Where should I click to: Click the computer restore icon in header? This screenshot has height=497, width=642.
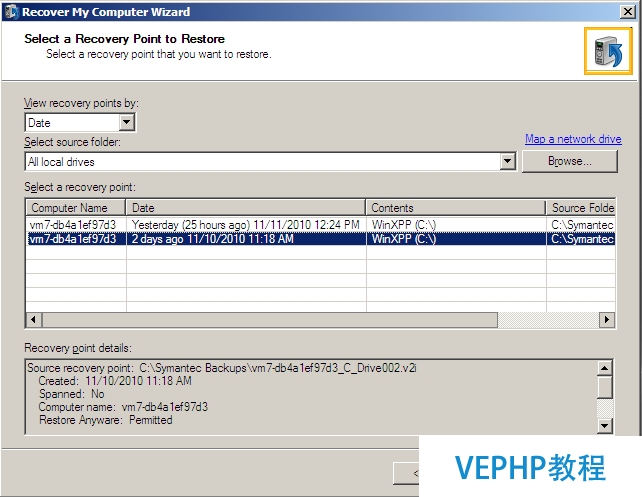pos(608,51)
